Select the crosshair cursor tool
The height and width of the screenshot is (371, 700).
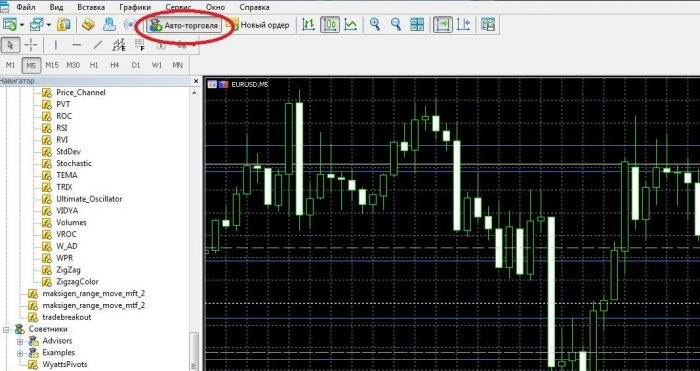[x=31, y=45]
